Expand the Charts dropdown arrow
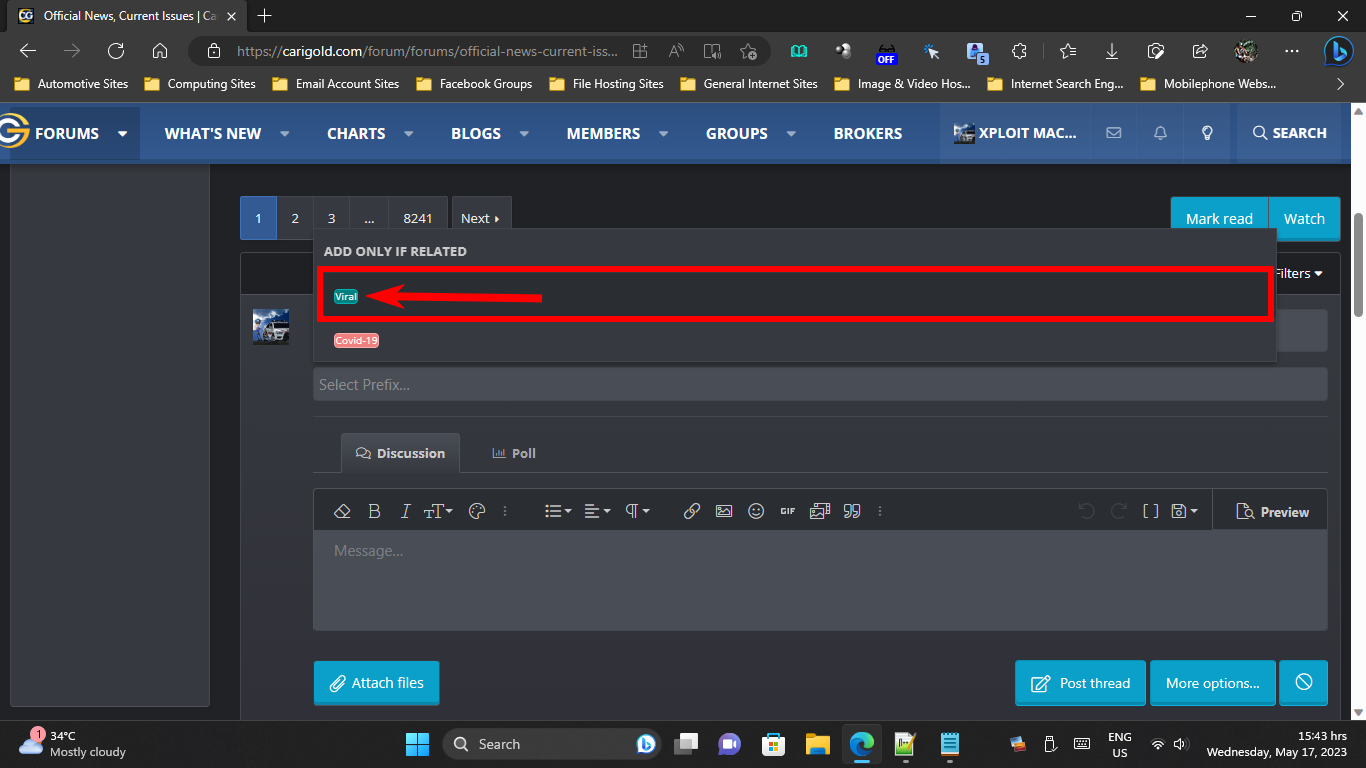The height and width of the screenshot is (768, 1366). tap(409, 133)
